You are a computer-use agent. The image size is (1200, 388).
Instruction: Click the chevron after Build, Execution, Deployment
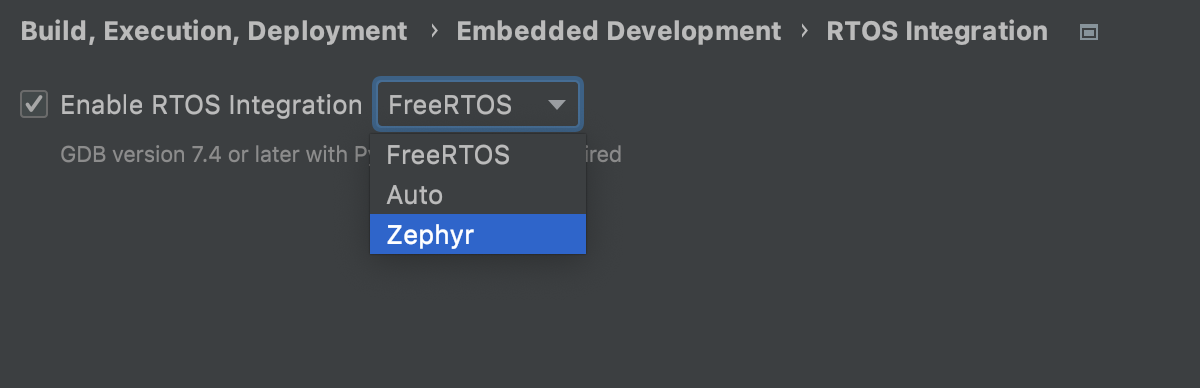(433, 32)
